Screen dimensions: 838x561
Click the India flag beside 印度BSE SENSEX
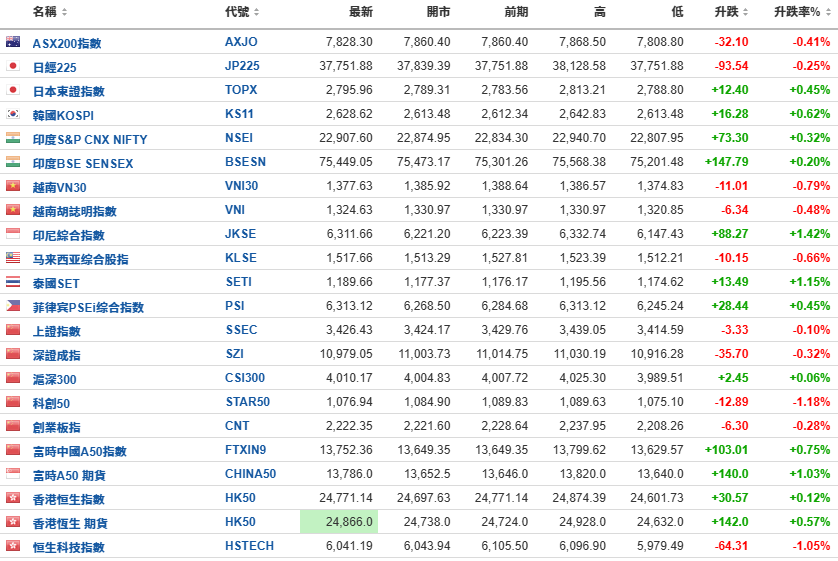click(13, 162)
